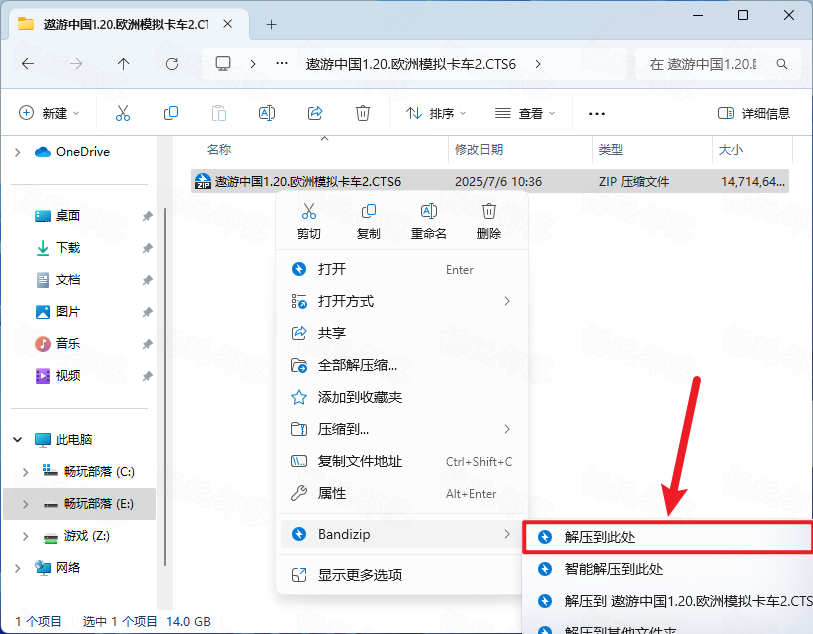
Task: Expand the OneDrive tree node
Action: [18, 152]
